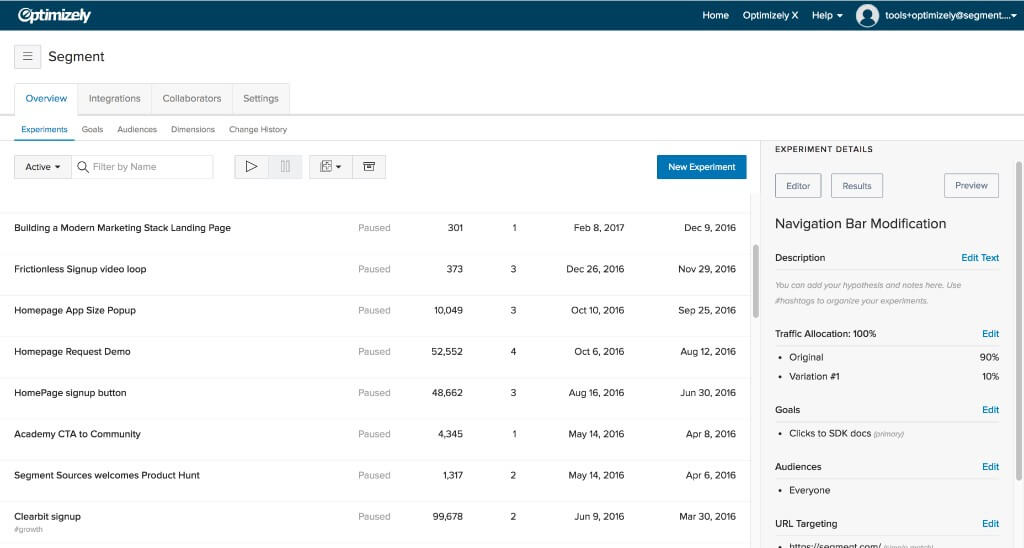The image size is (1024, 548).
Task: Click Variation #1 in traffic allocation
Action: pyautogui.click(x=814, y=376)
